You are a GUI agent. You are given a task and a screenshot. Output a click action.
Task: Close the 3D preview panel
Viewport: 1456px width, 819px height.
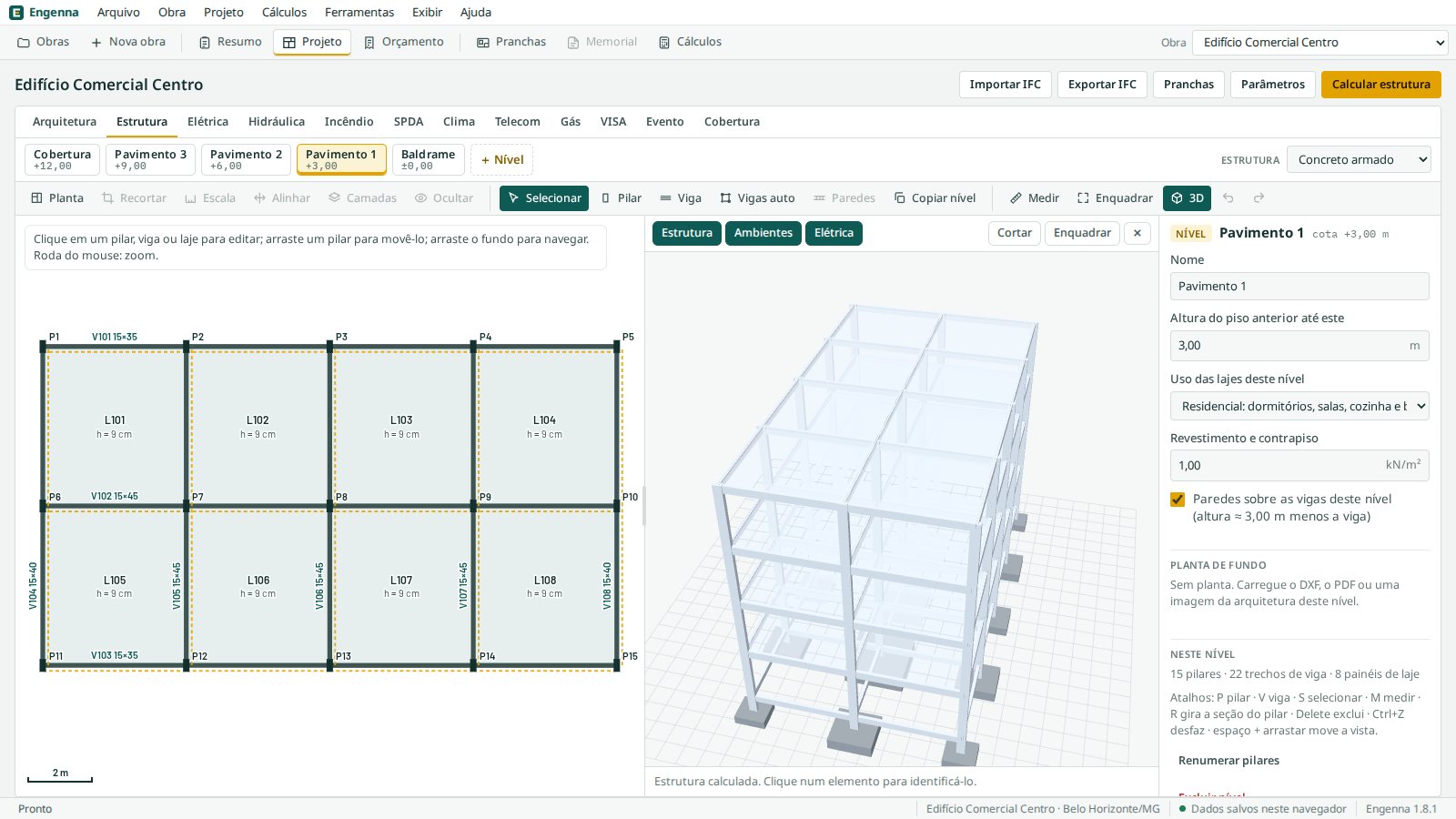coord(1137,233)
